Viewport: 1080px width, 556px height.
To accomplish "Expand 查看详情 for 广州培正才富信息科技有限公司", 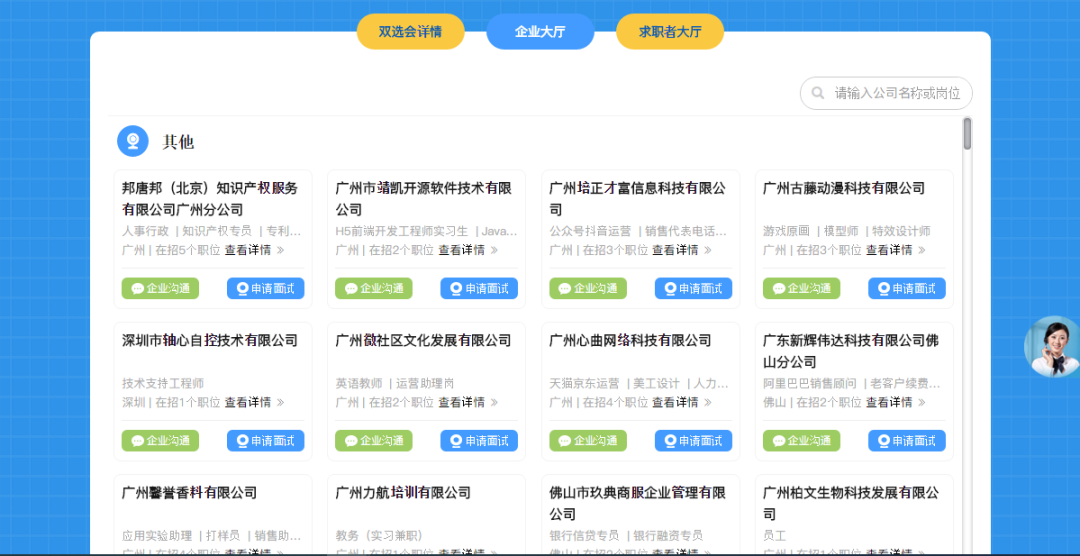I will coord(681,250).
